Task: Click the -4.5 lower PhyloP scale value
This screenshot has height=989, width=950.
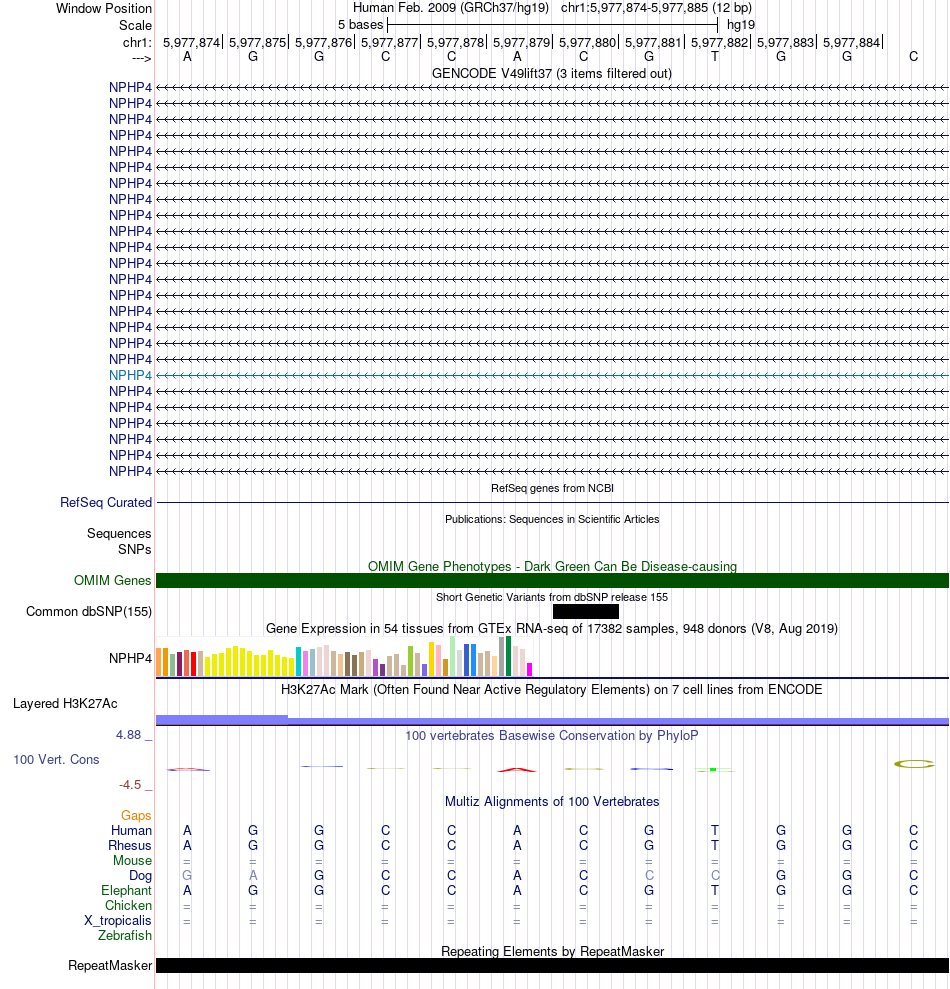Action: click(x=130, y=785)
